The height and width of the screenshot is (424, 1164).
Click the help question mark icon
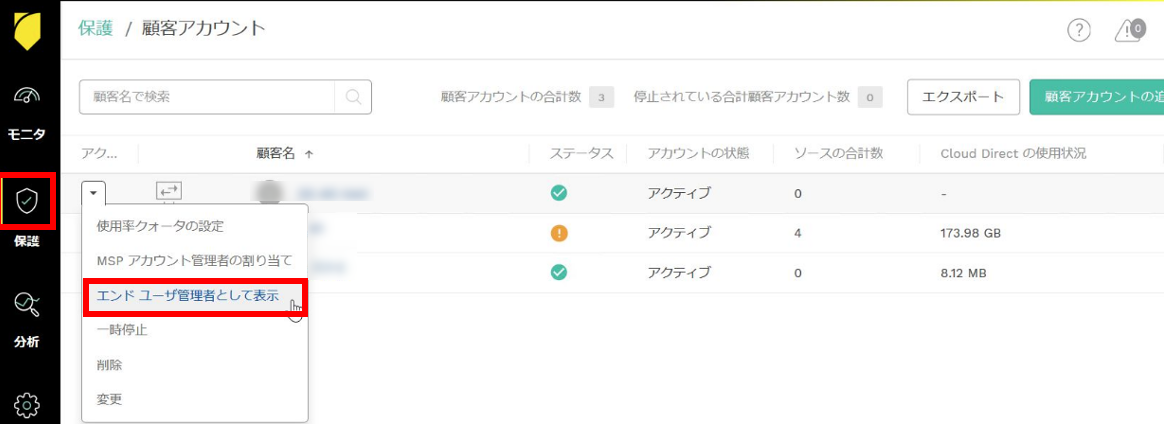pos(1078,31)
